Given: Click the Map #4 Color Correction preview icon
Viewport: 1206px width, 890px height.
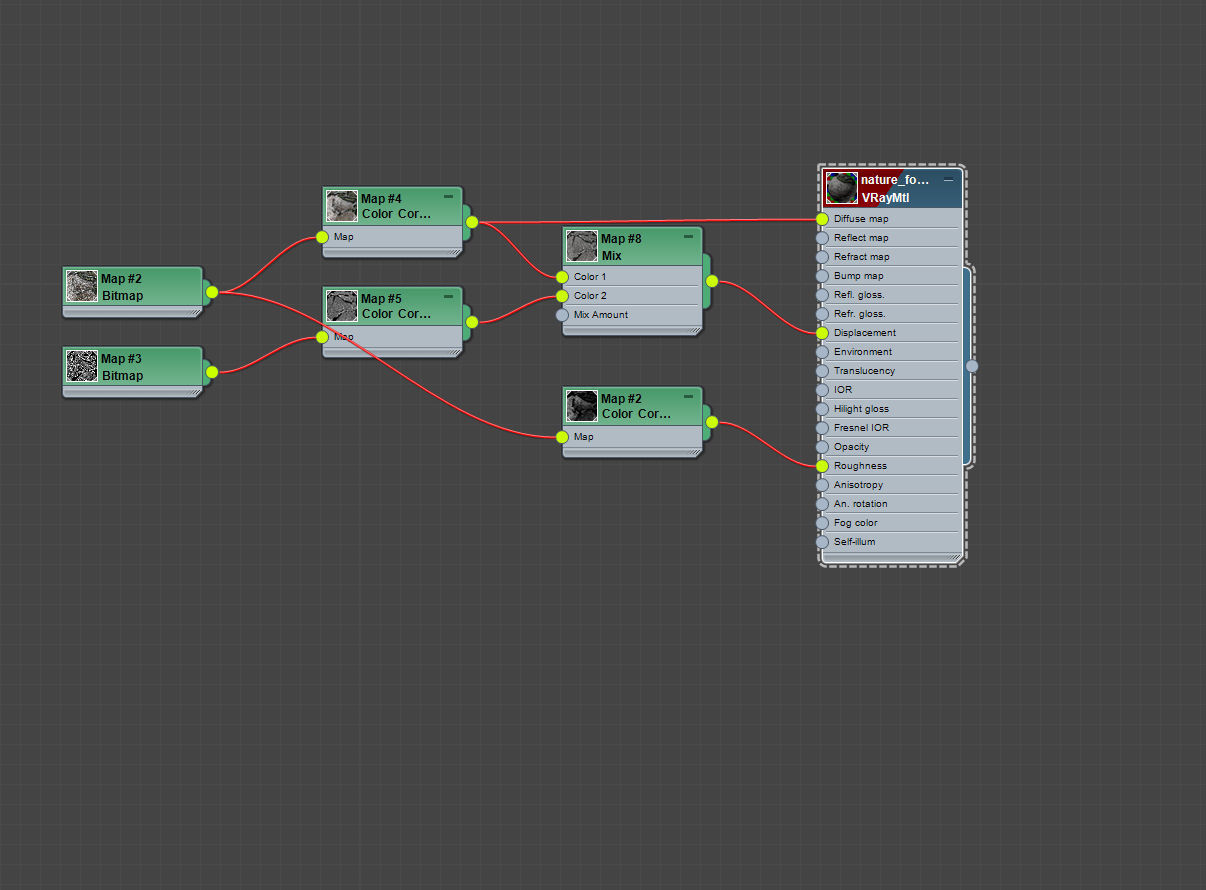Looking at the screenshot, I should [342, 206].
